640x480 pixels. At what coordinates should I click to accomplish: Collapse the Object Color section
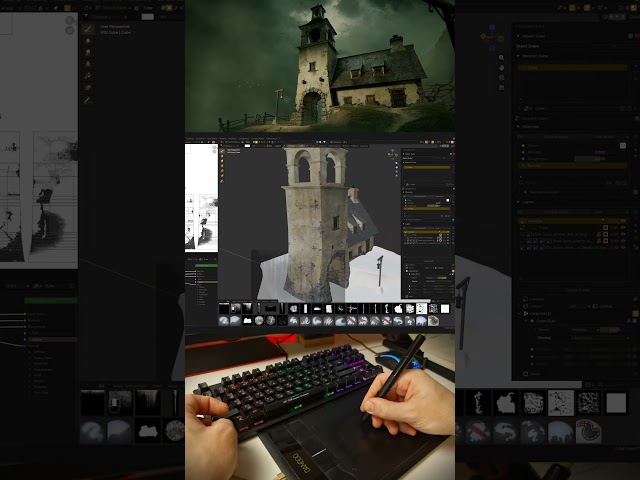[x=518, y=36]
